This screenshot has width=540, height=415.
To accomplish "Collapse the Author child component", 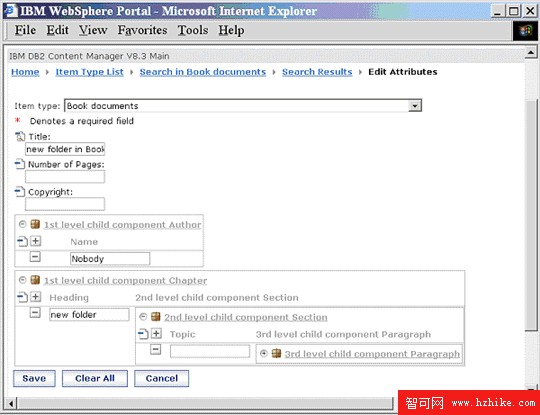I will point(22,224).
